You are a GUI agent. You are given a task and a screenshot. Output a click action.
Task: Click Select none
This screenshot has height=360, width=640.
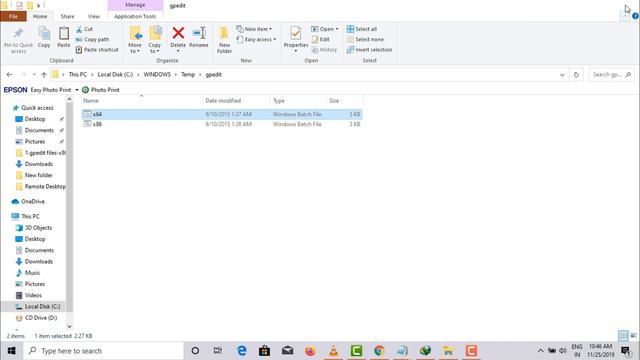click(365, 39)
